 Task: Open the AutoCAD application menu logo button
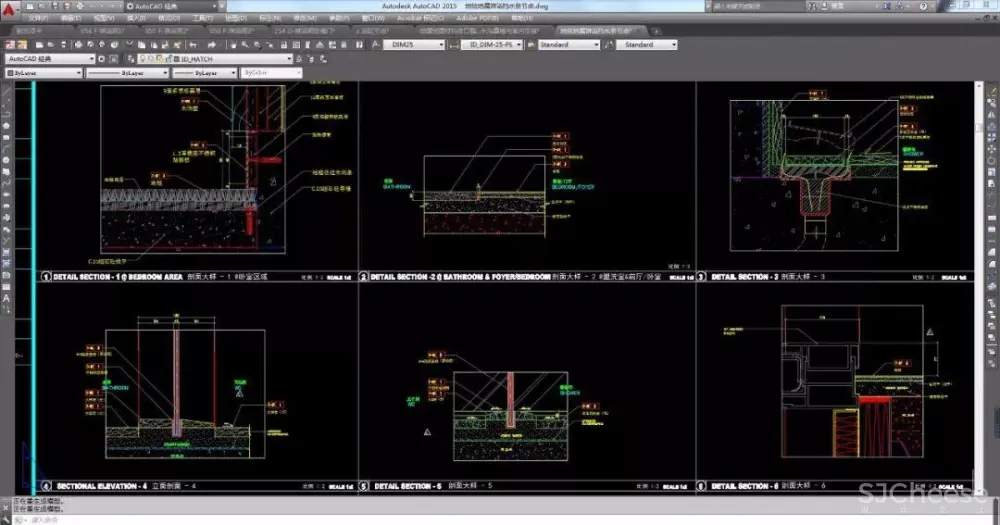click(x=10, y=8)
